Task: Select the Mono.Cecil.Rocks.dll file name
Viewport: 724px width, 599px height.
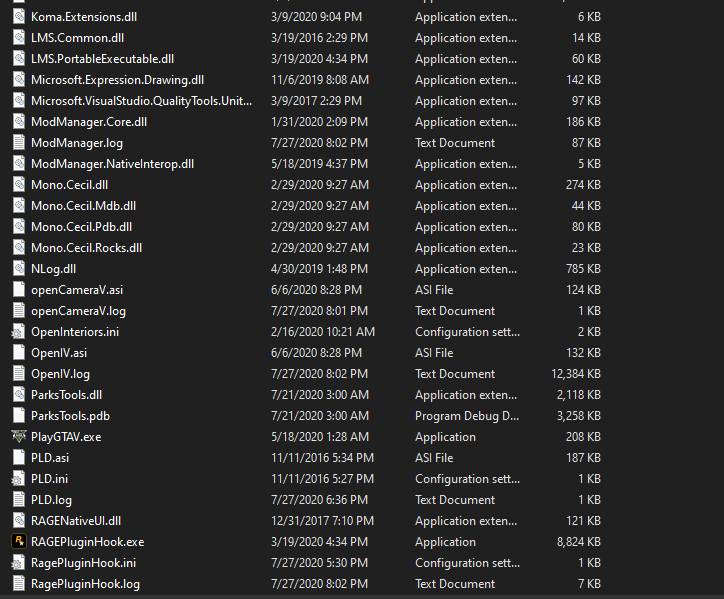Action: pos(86,248)
